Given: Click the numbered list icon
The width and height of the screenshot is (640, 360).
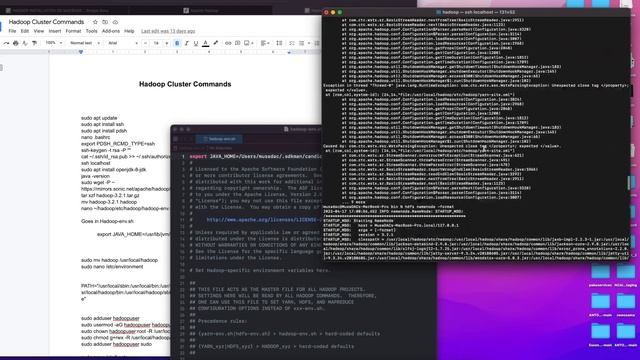Looking at the screenshot, I should click(317, 43).
